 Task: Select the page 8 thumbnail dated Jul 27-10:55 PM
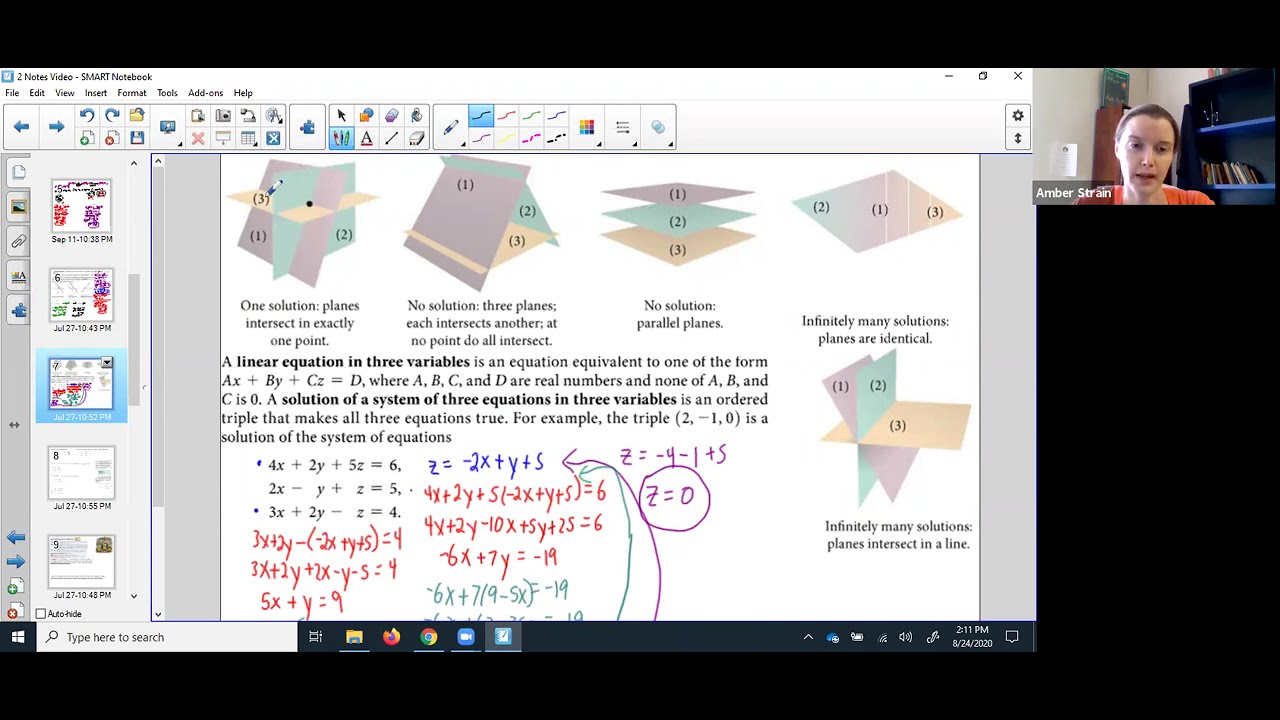pyautogui.click(x=82, y=474)
